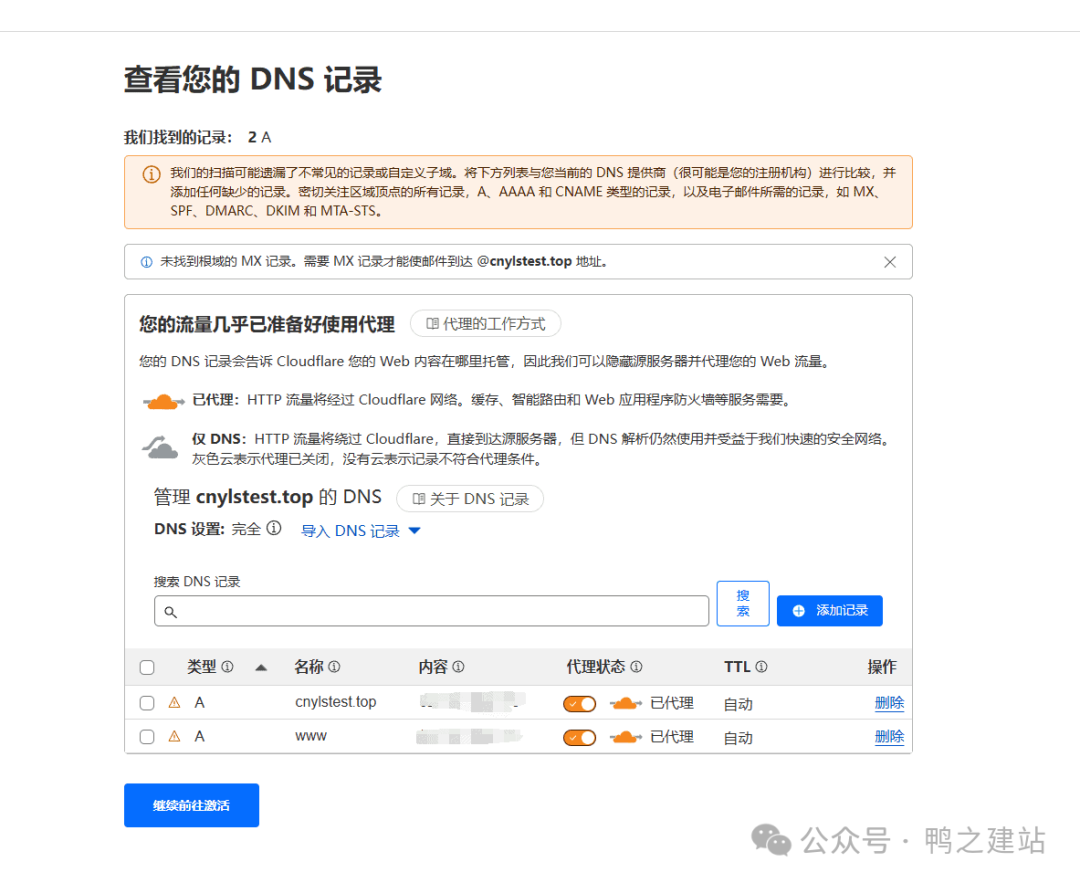Check the select-all checkbox in the table header
Screen dimensions: 1080x883
click(146, 666)
